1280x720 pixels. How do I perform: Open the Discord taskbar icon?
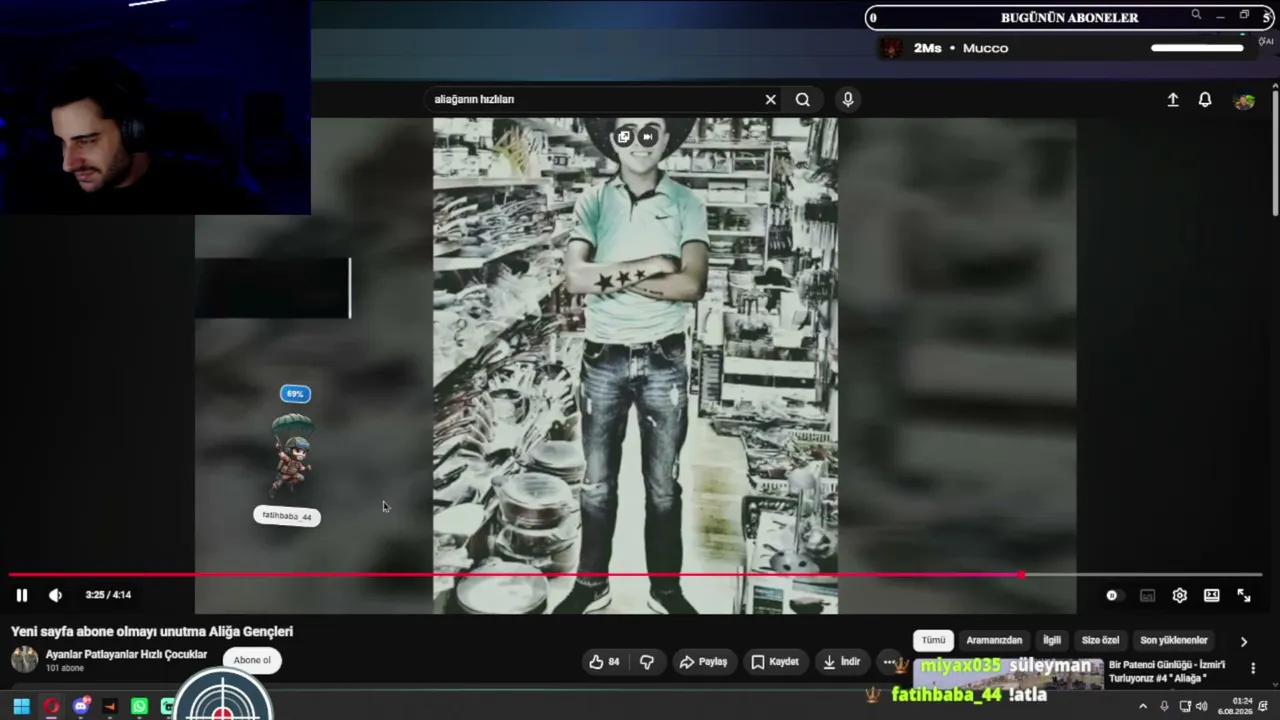click(81, 707)
